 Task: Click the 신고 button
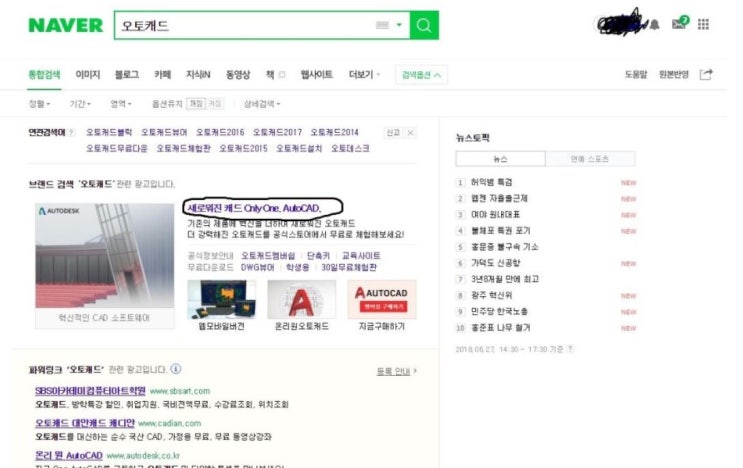coord(393,133)
